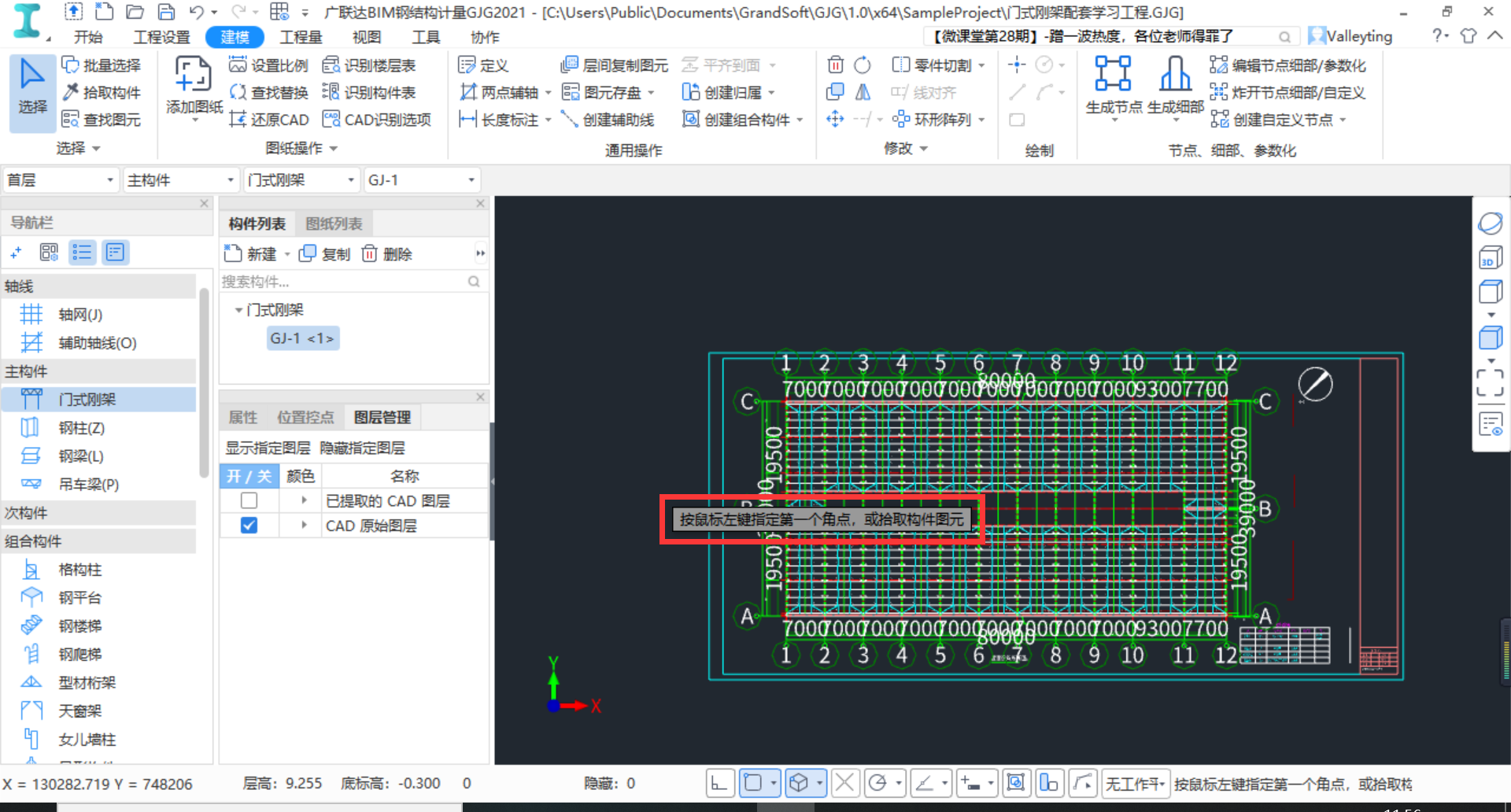Open CAD识别选项
Screen dimensions: 1511x812
click(x=377, y=120)
